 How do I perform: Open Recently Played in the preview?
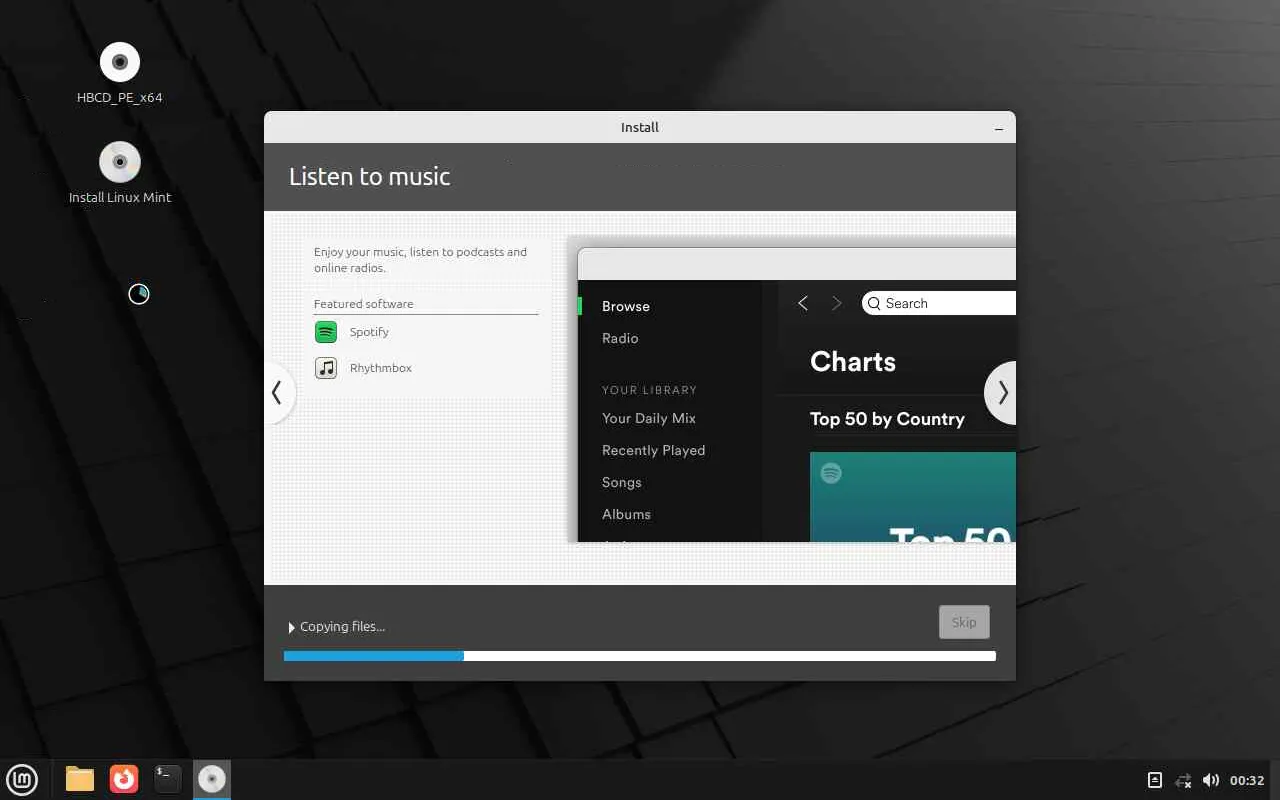[x=654, y=450]
